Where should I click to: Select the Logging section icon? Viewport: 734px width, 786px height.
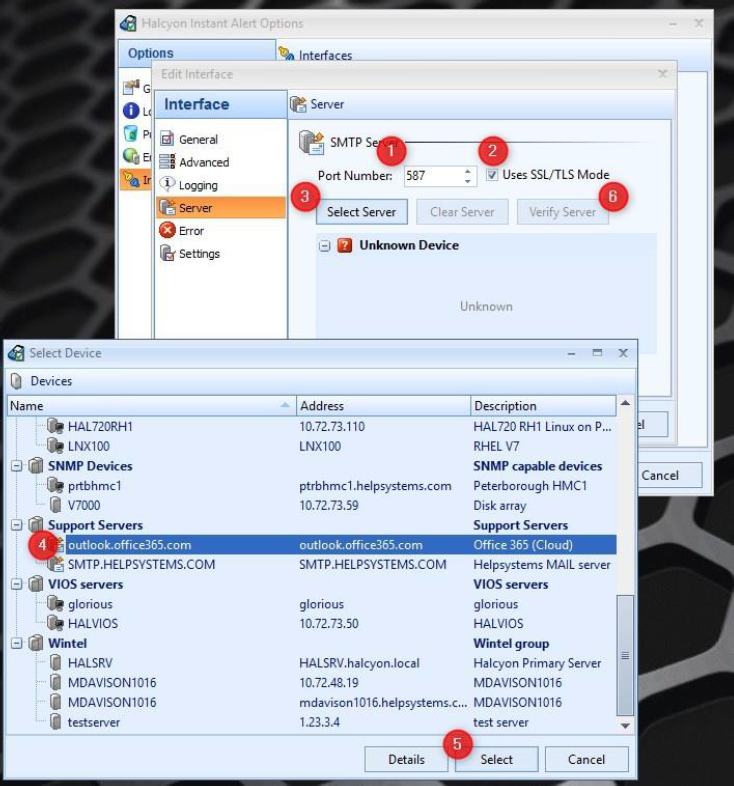tap(167, 185)
